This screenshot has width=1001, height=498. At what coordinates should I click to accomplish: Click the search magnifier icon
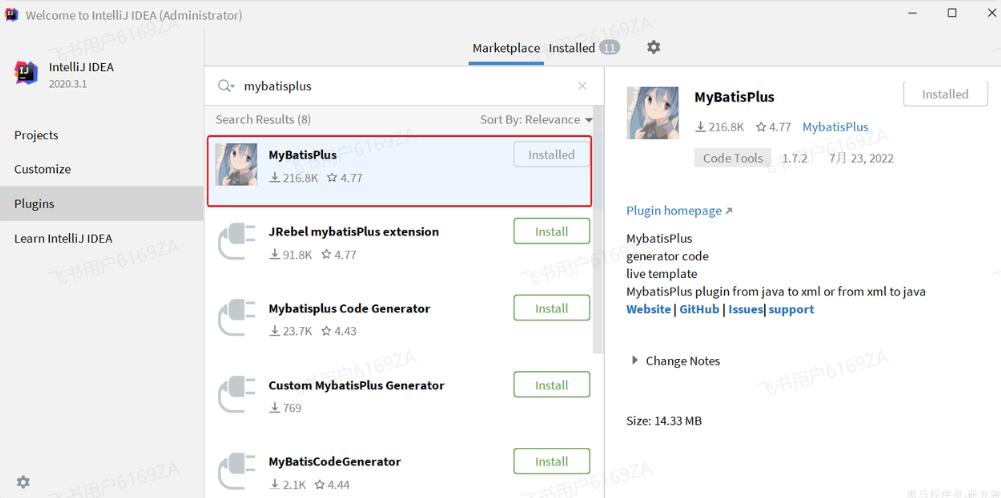click(x=225, y=87)
